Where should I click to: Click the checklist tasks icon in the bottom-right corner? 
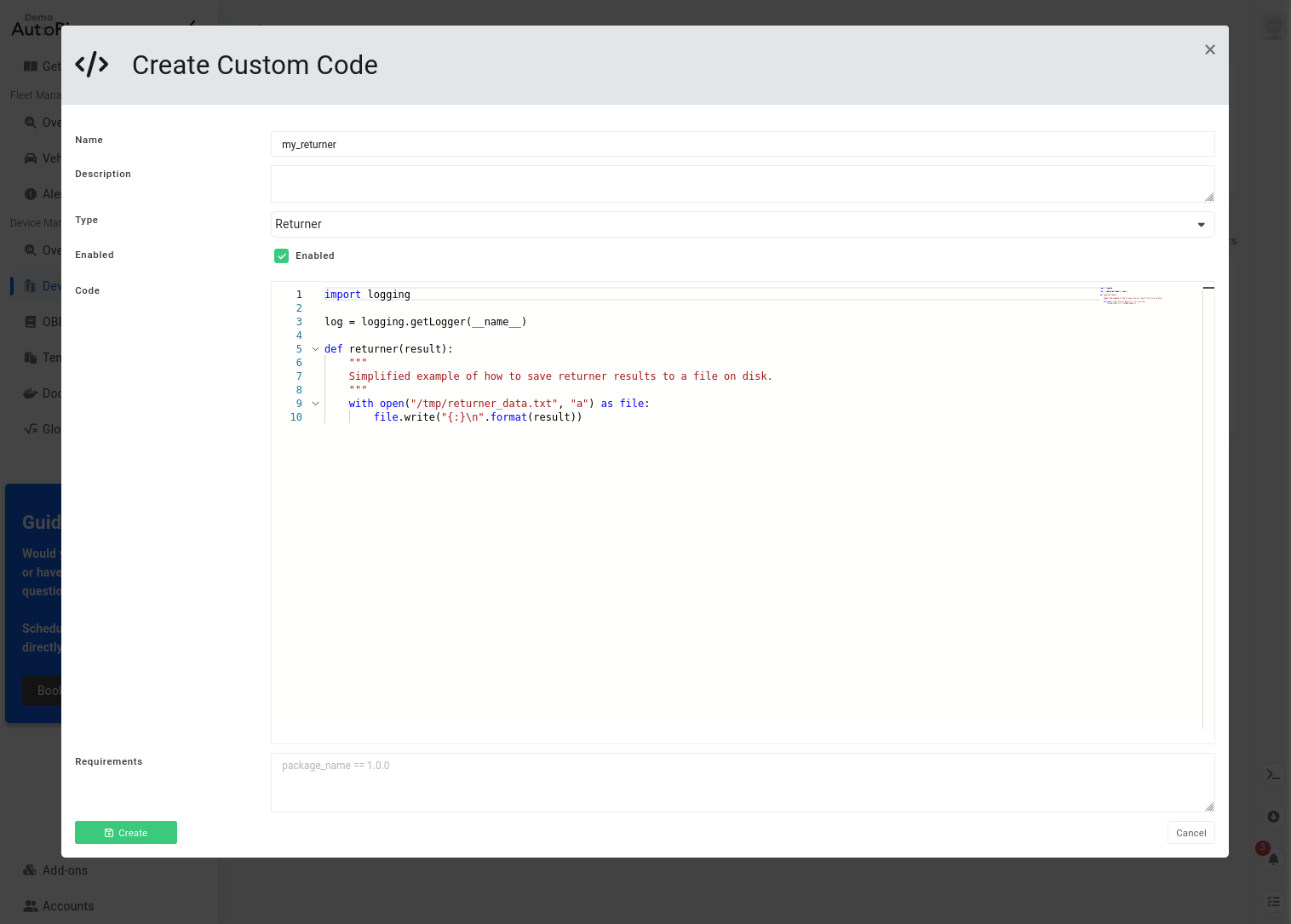1274,901
